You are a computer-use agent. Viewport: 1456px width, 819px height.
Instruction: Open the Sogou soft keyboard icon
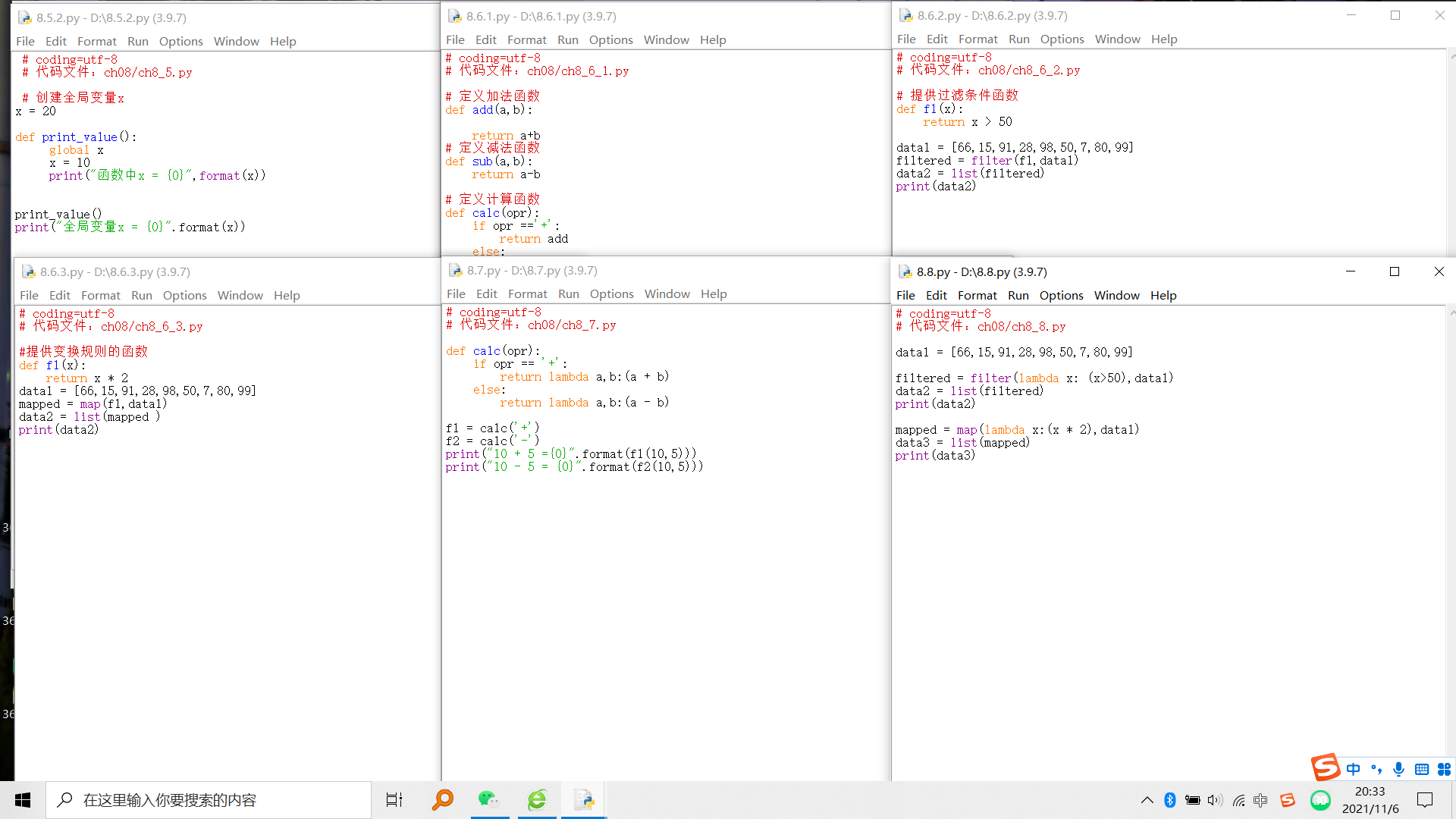tap(1422, 769)
